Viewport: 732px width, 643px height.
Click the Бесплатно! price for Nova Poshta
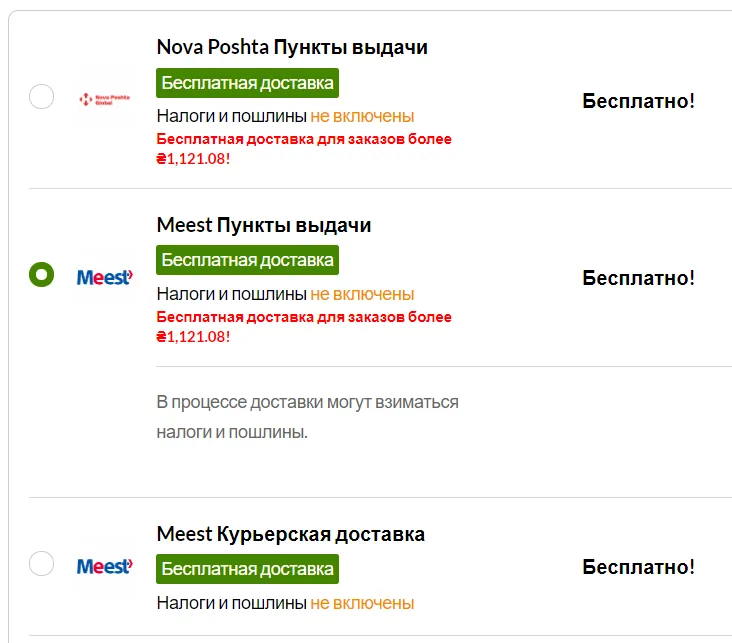(x=639, y=101)
